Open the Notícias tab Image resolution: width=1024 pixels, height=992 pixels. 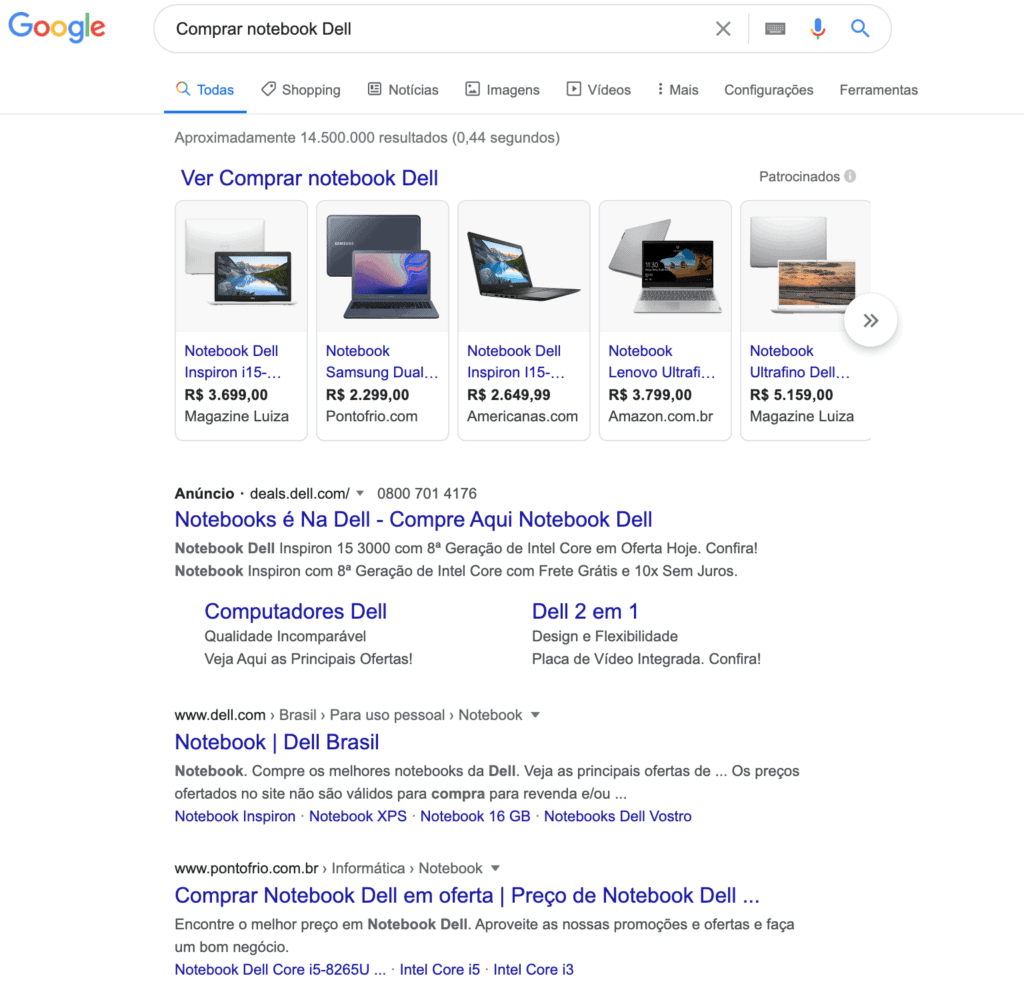(403, 90)
